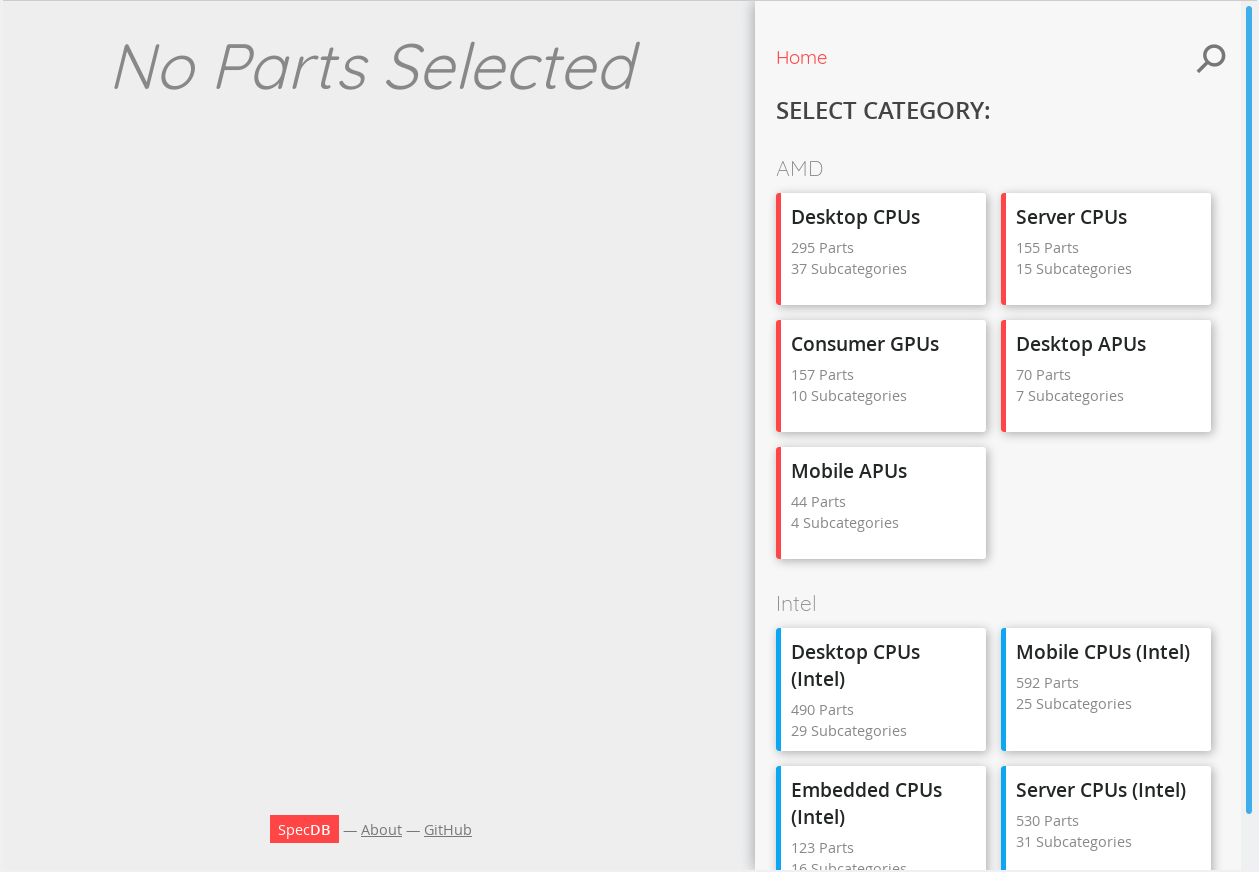The height and width of the screenshot is (872, 1259).
Task: Open Mobile CPUs (Intel) category
Action: click(x=1106, y=689)
